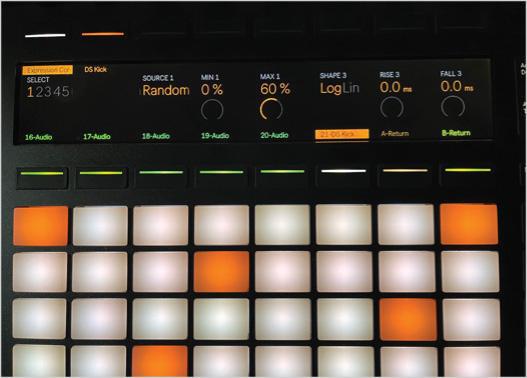
Task: Select the 19-Audio track label
Action: (x=215, y=136)
